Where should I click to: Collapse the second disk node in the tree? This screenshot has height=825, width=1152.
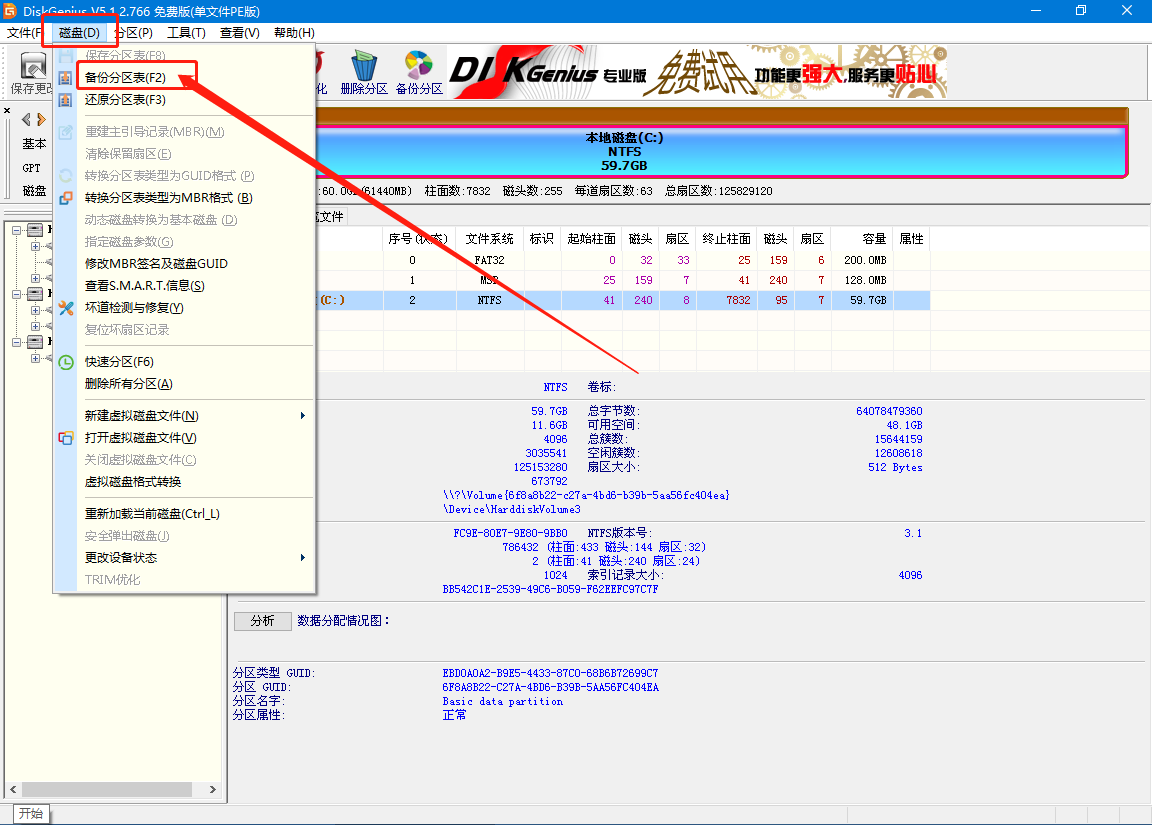16,294
